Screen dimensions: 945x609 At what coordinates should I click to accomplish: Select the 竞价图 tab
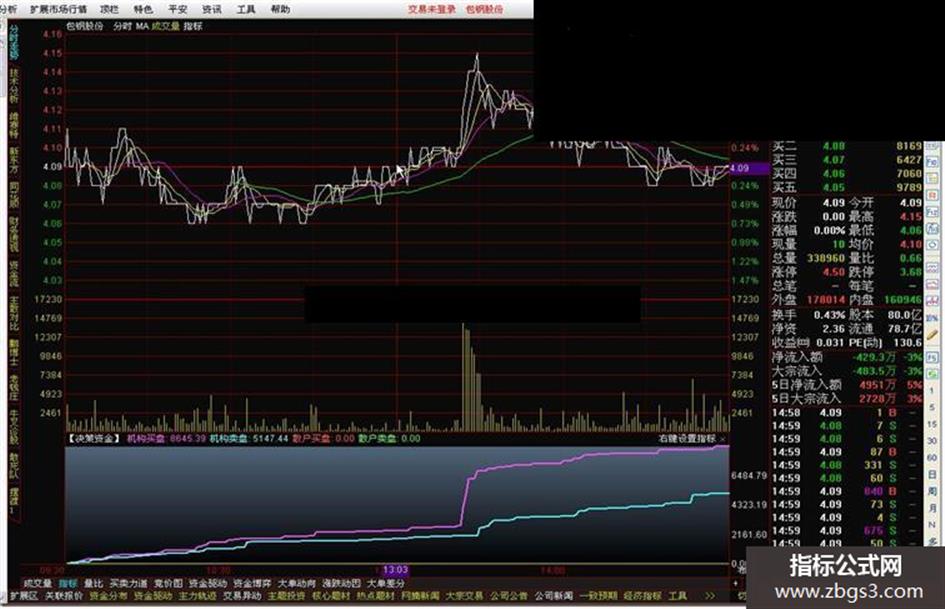coord(168,584)
